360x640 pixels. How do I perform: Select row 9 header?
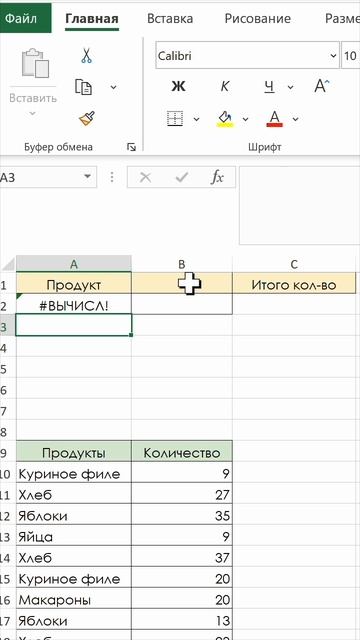pos(7,452)
